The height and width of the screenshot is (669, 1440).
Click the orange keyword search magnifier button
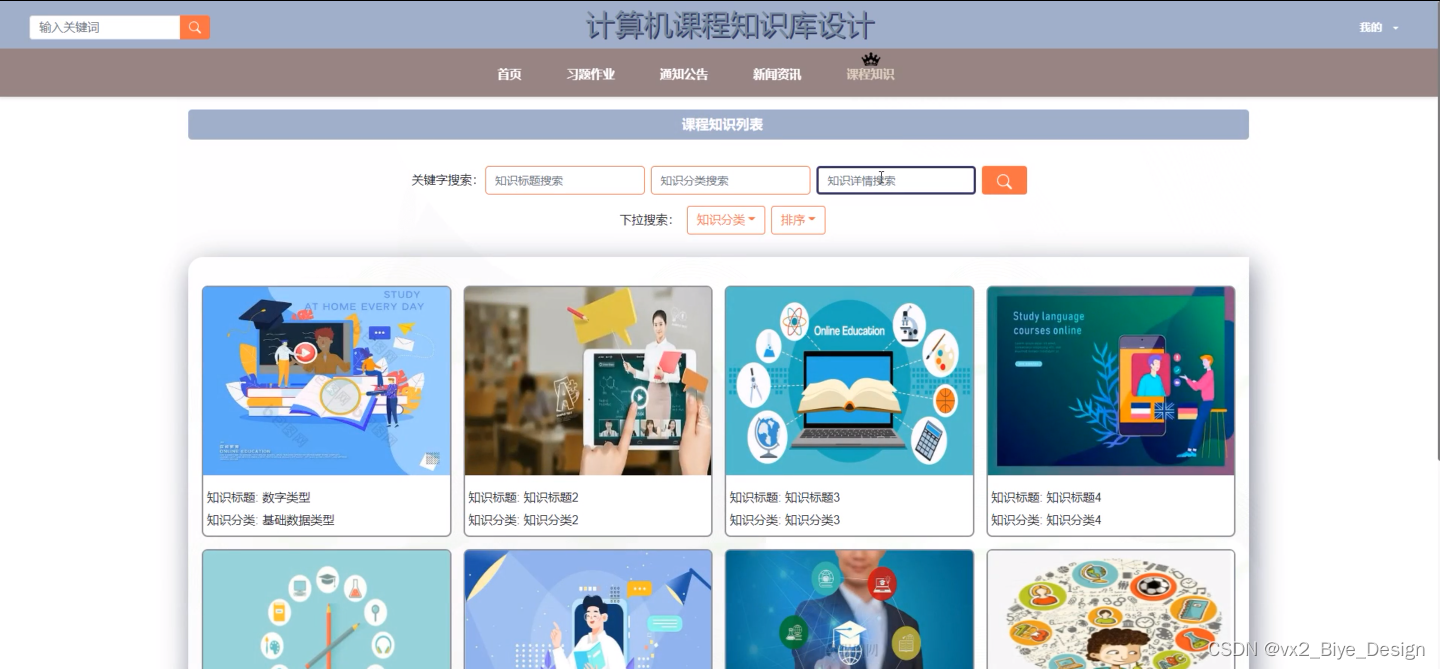(1004, 180)
